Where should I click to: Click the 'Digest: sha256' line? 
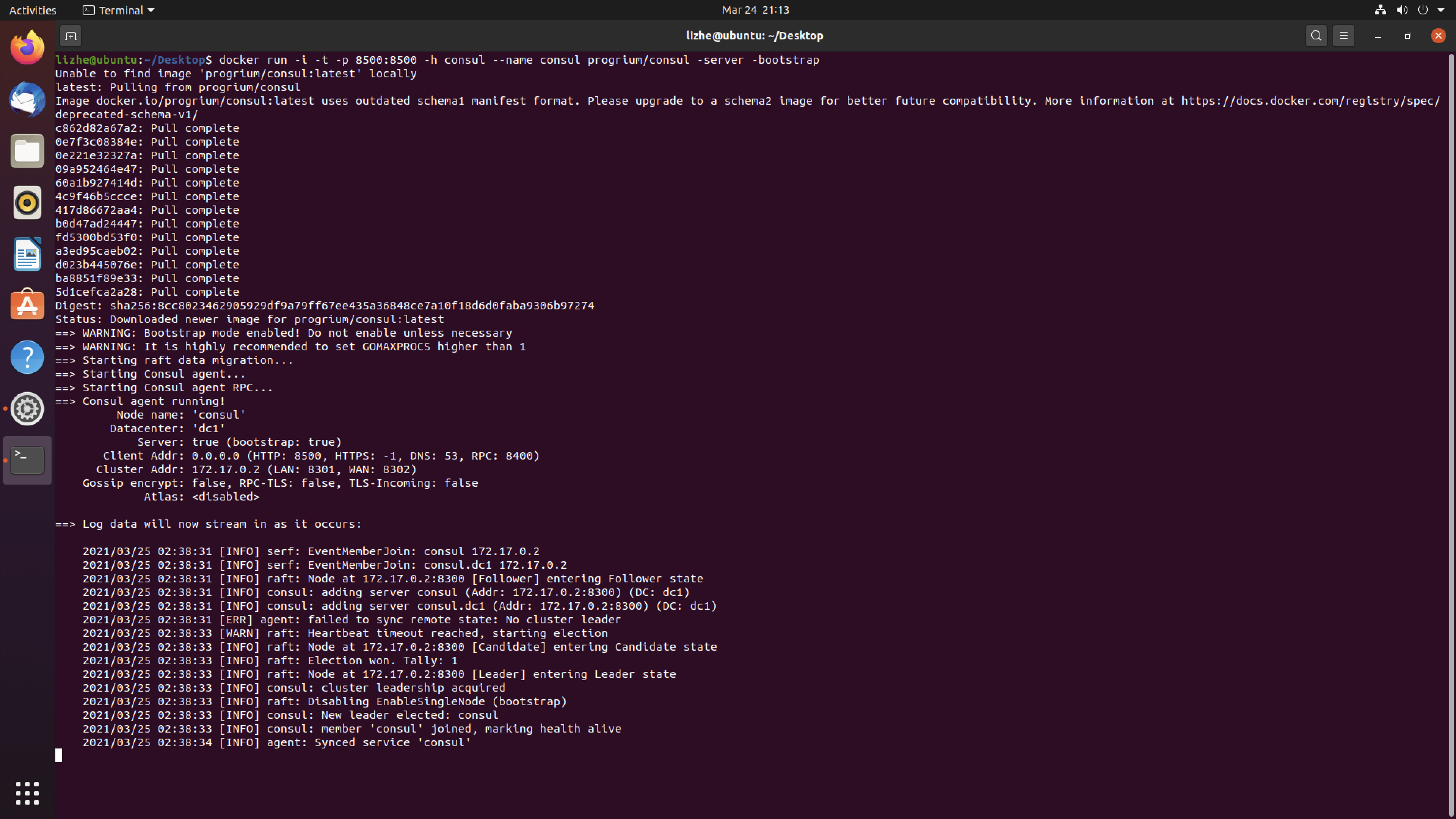click(325, 305)
